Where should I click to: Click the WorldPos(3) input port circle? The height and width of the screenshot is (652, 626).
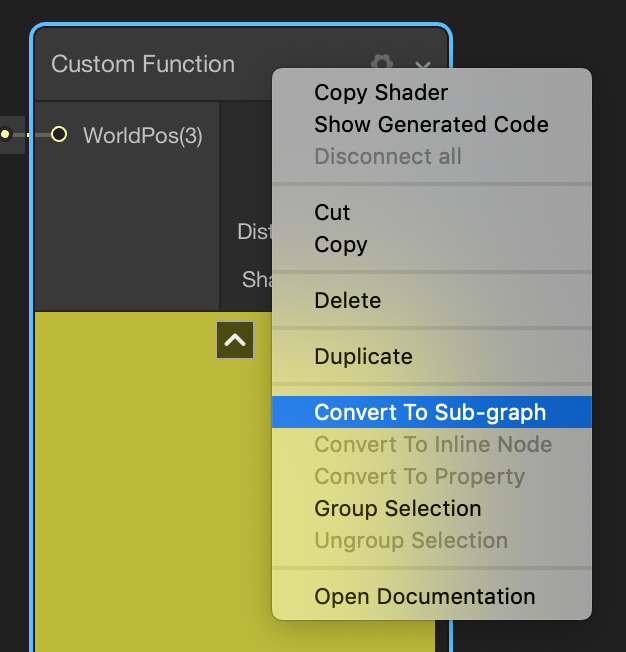59,134
